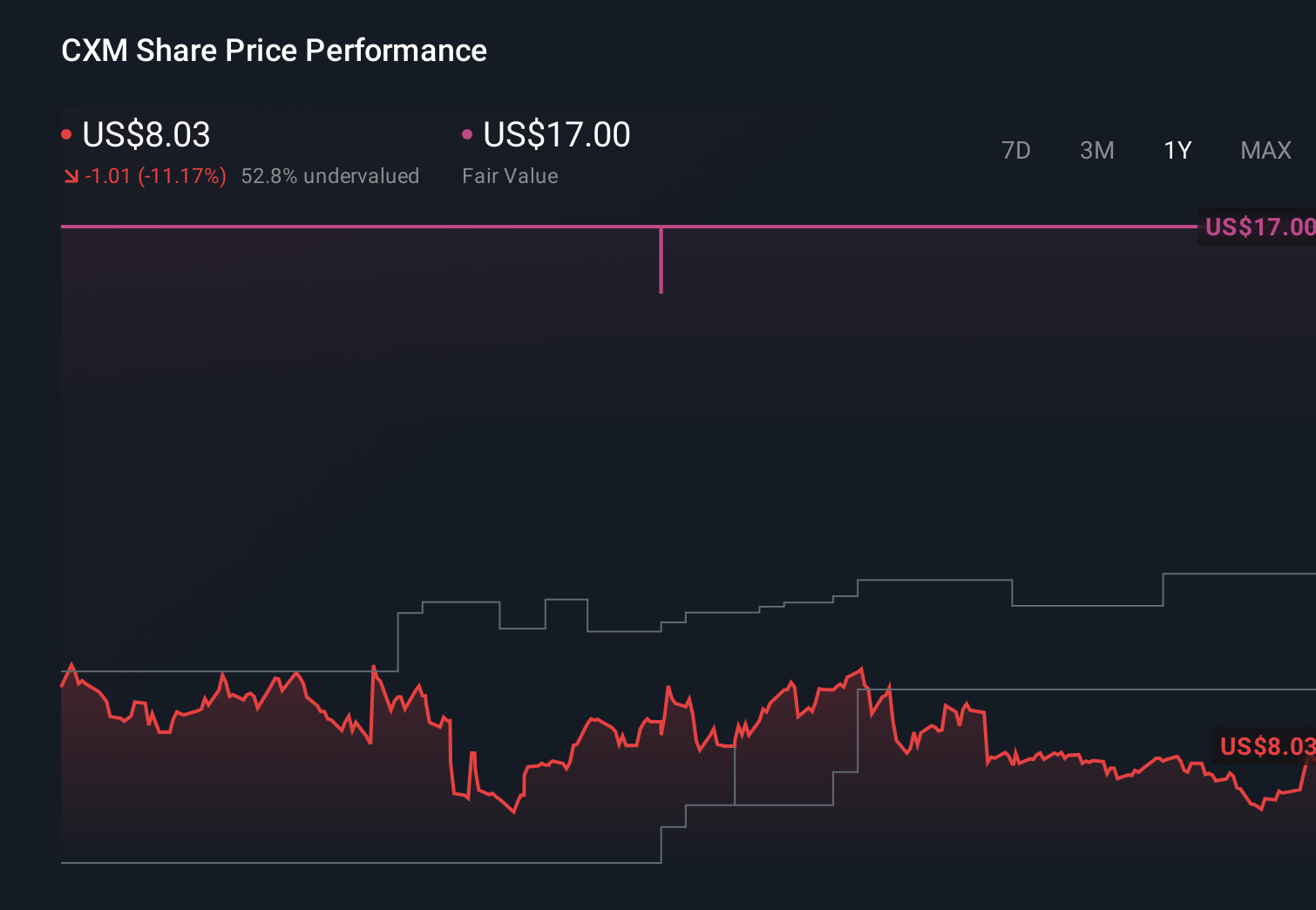The image size is (1316, 910).
Task: Click the 52.8% undervalued text
Action: coord(330,175)
